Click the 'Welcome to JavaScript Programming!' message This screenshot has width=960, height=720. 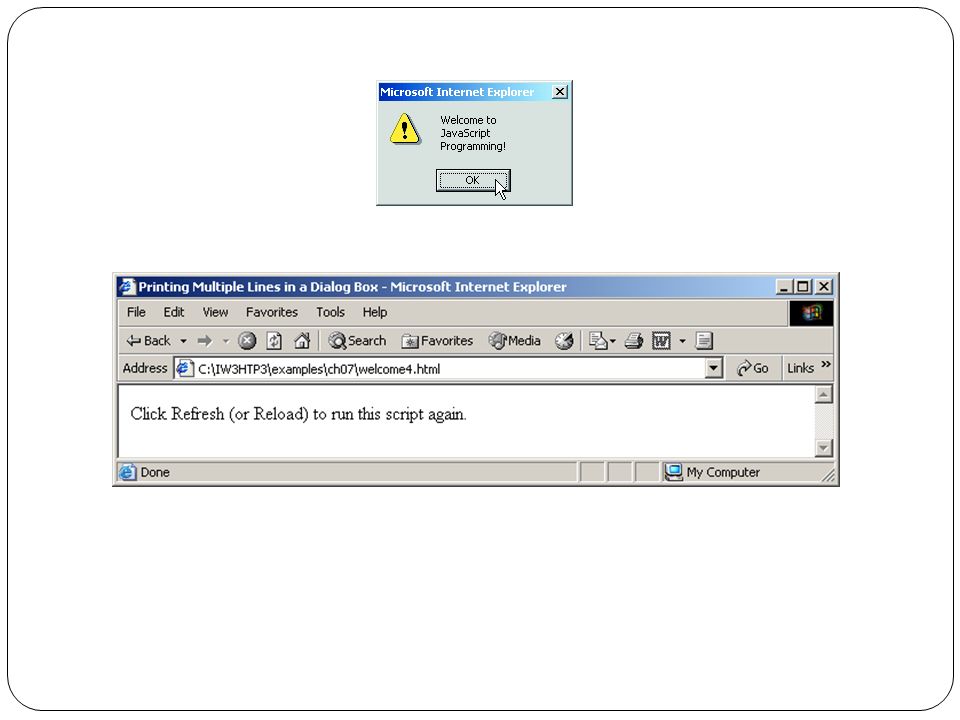473,133
